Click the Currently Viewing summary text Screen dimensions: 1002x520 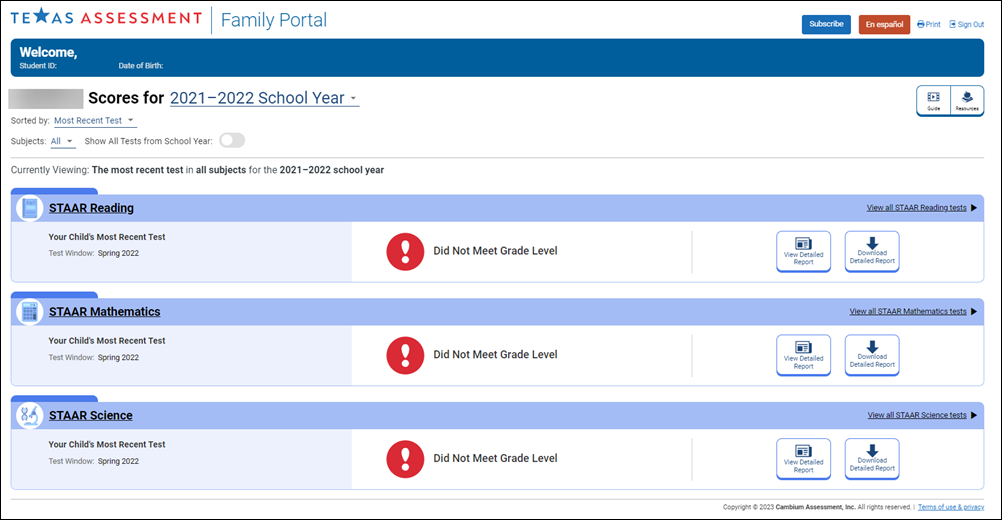pyautogui.click(x=197, y=170)
